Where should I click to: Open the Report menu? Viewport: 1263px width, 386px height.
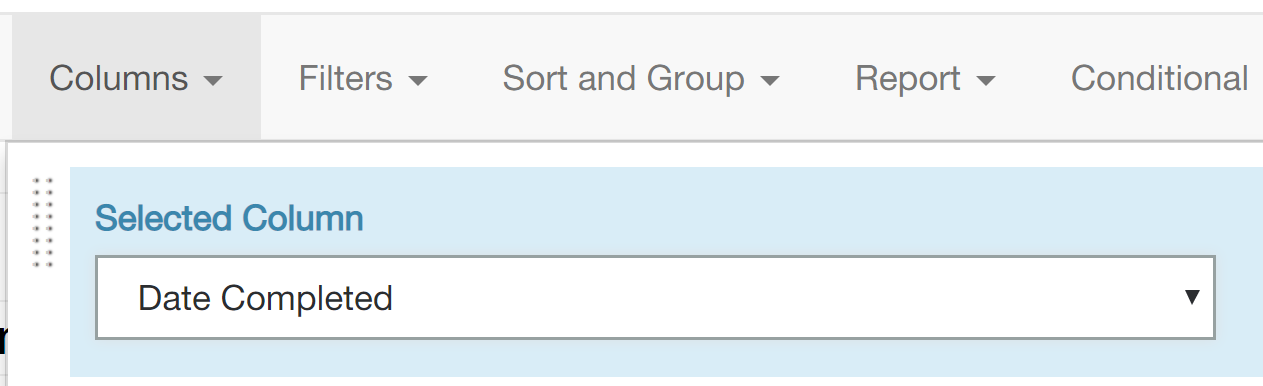point(925,78)
